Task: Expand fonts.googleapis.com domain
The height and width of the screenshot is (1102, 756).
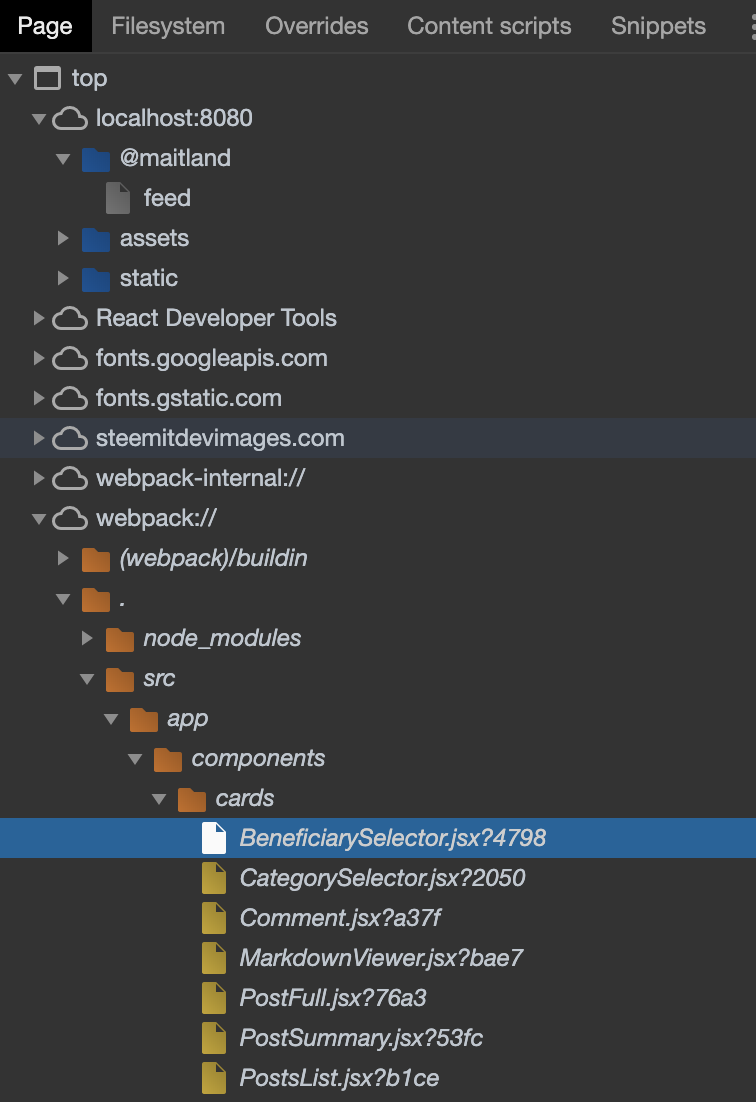Action: 39,358
